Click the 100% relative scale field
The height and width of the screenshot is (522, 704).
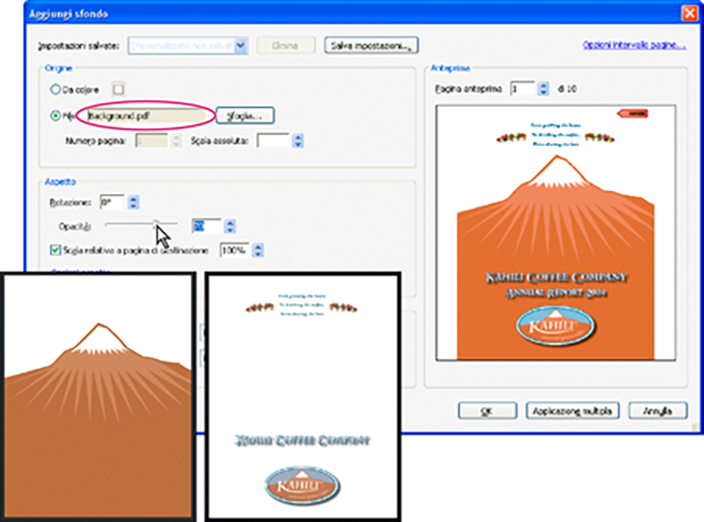(234, 250)
